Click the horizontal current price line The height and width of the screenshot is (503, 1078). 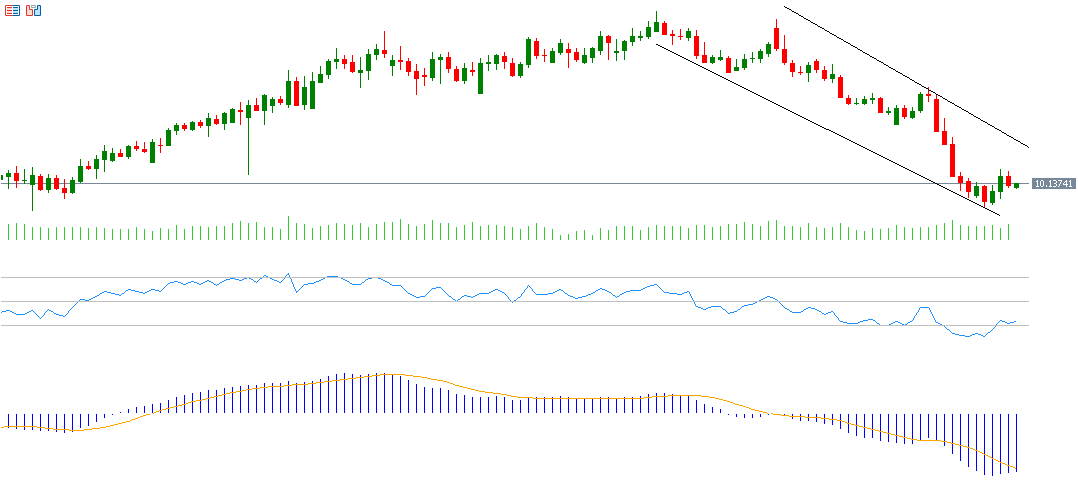point(500,184)
